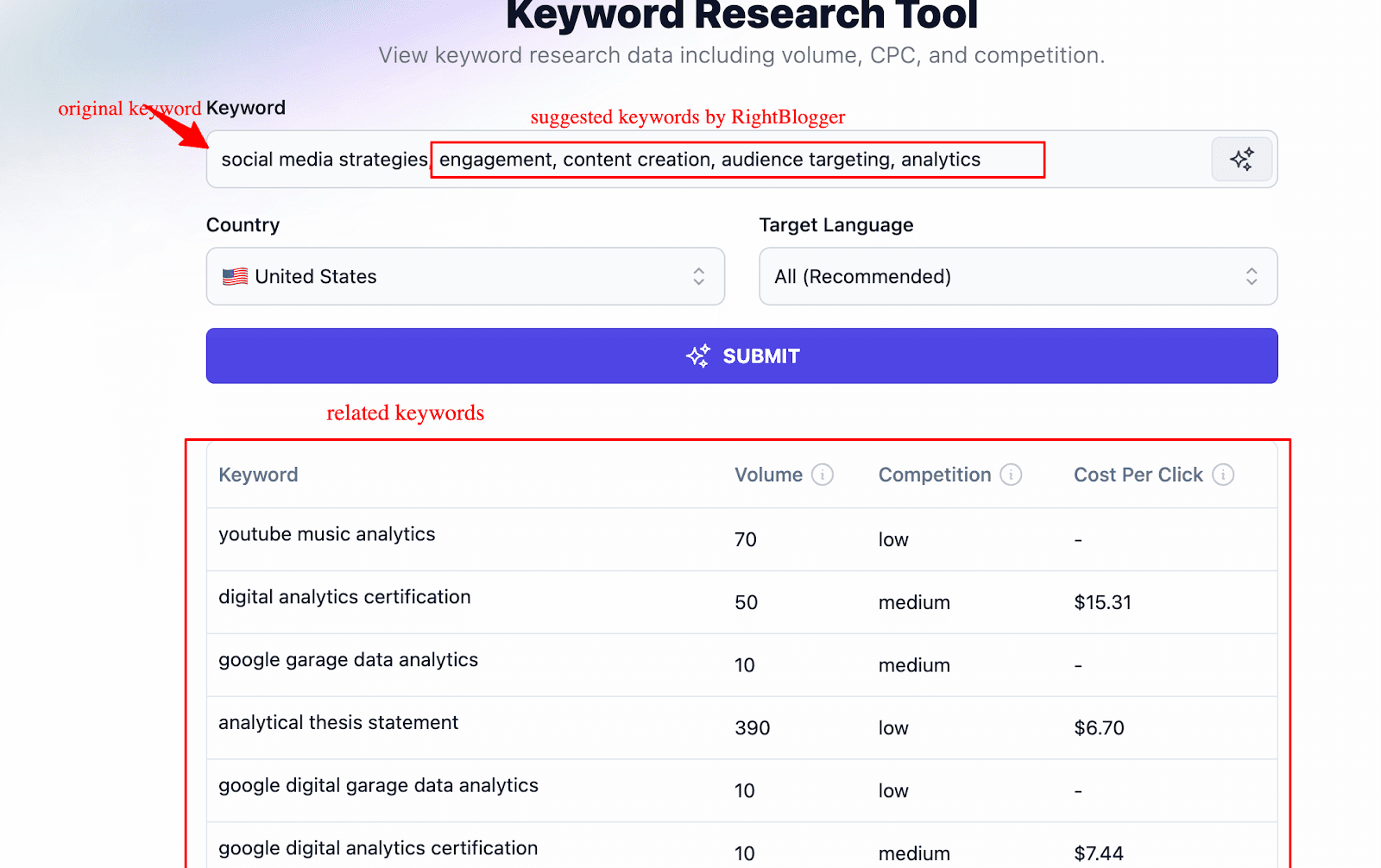The image size is (1381, 868).
Task: Select the Volume column header
Action: tap(767, 475)
